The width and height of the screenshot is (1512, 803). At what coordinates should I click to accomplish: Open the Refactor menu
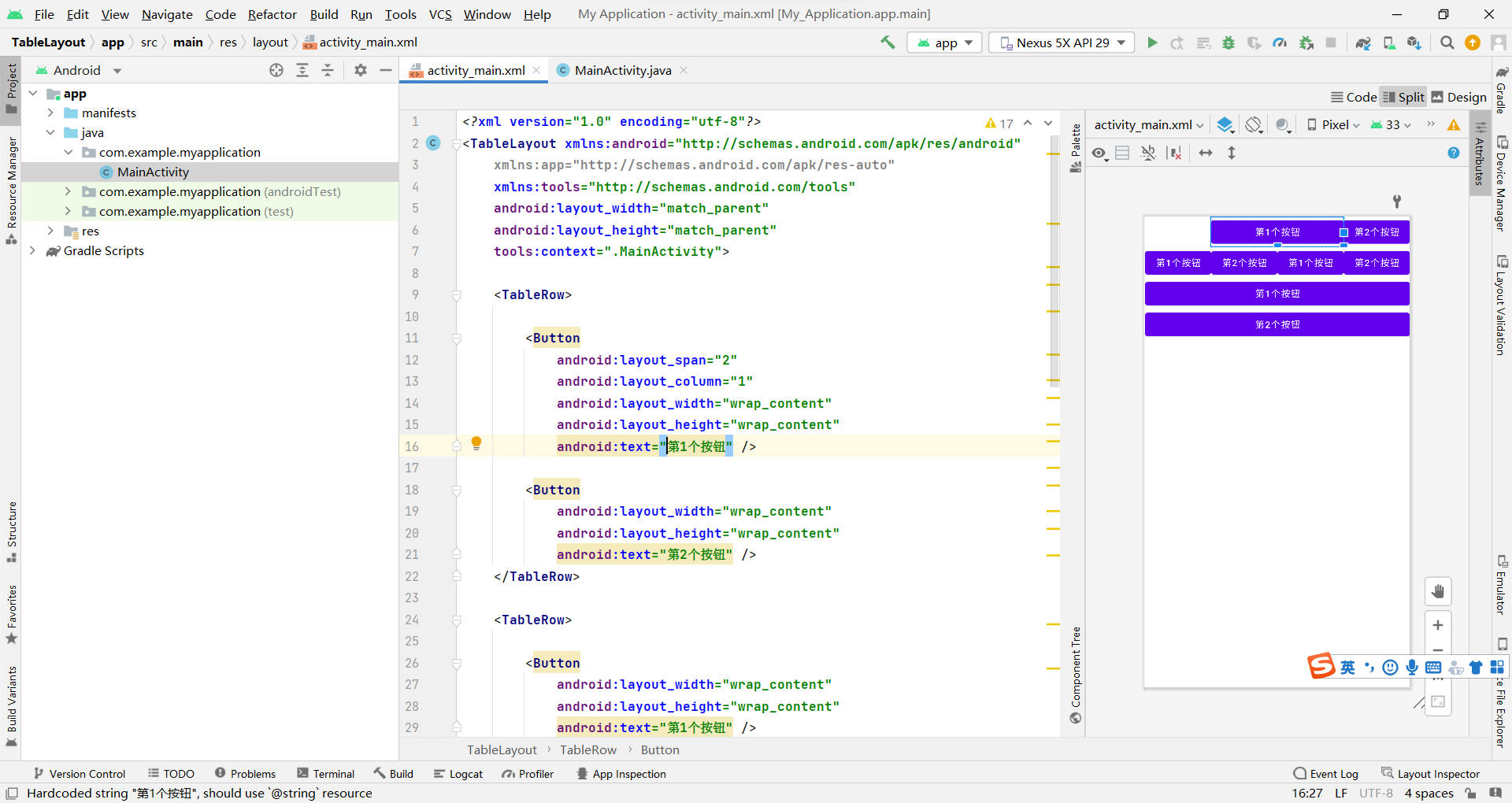(x=272, y=14)
